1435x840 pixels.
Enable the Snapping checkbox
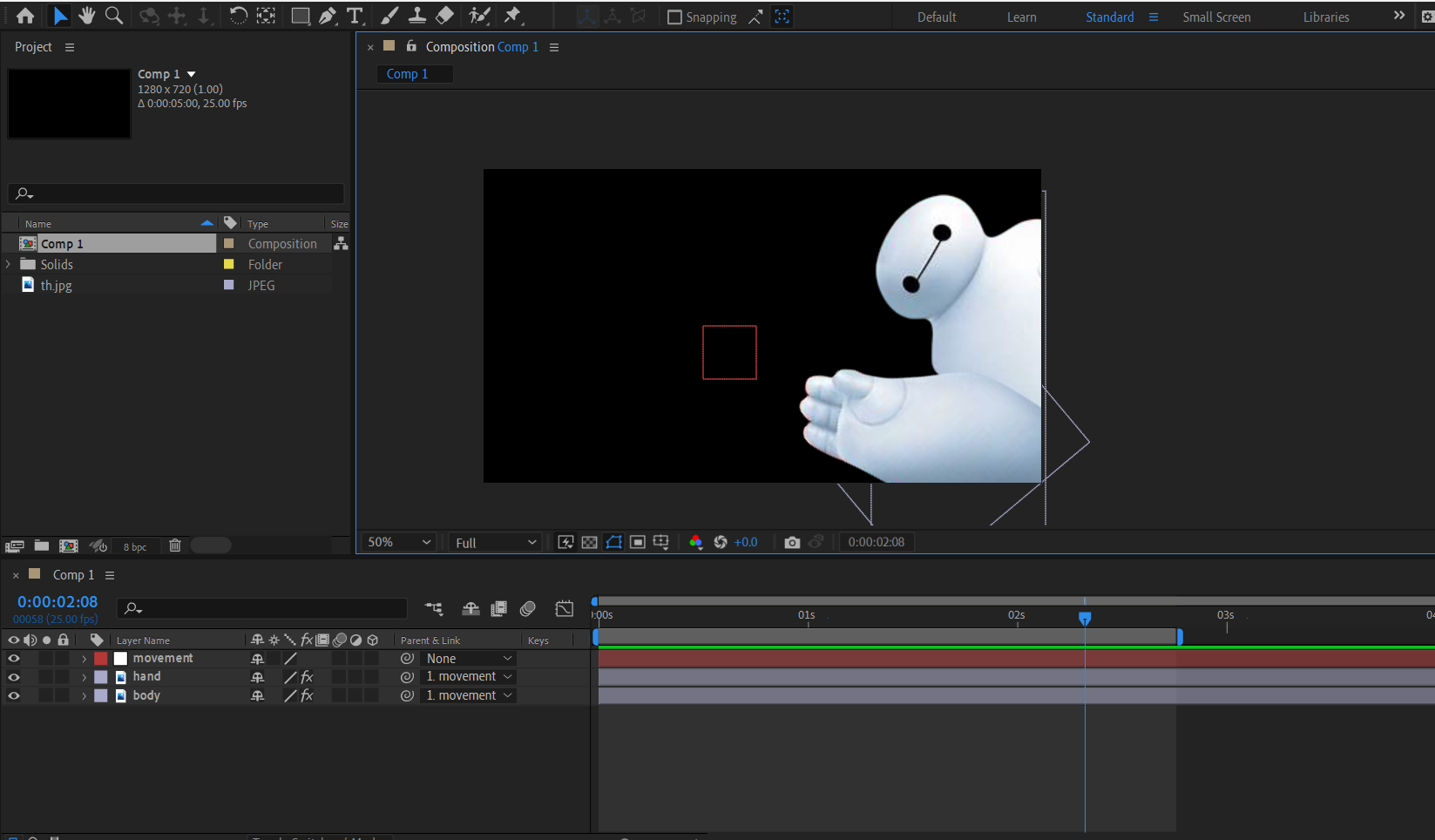[674, 17]
